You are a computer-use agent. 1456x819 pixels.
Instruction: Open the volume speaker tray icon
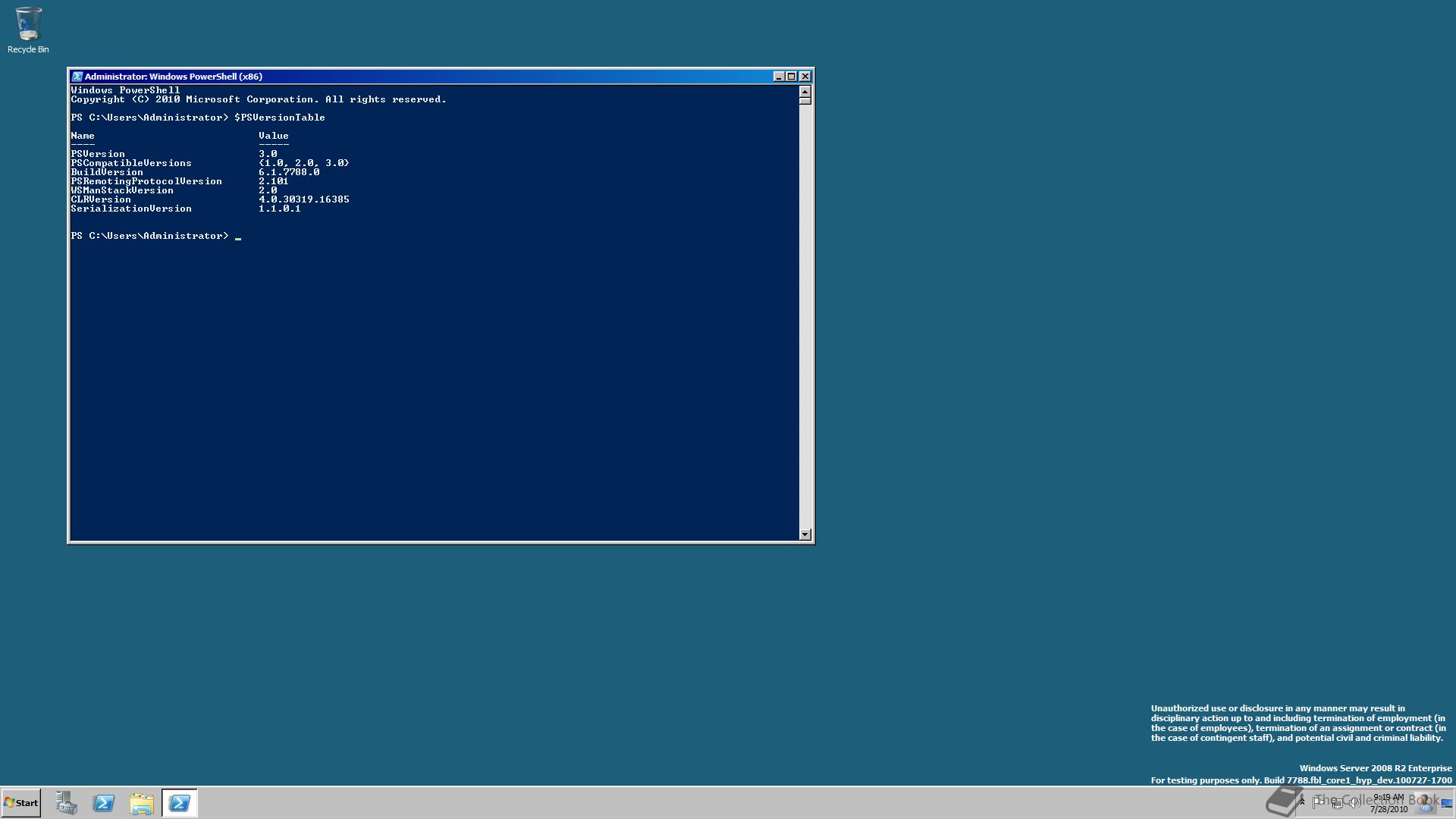(1354, 802)
